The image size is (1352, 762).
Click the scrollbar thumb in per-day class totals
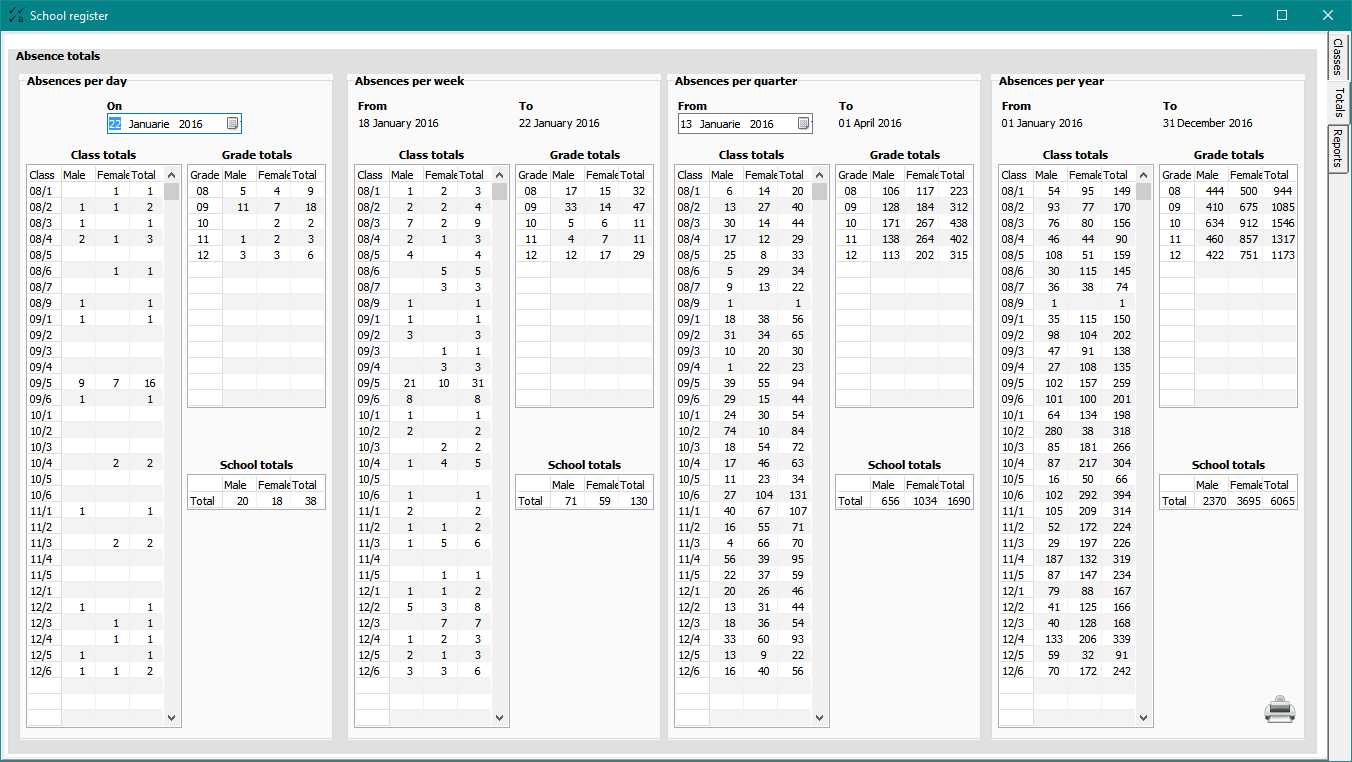(171, 191)
